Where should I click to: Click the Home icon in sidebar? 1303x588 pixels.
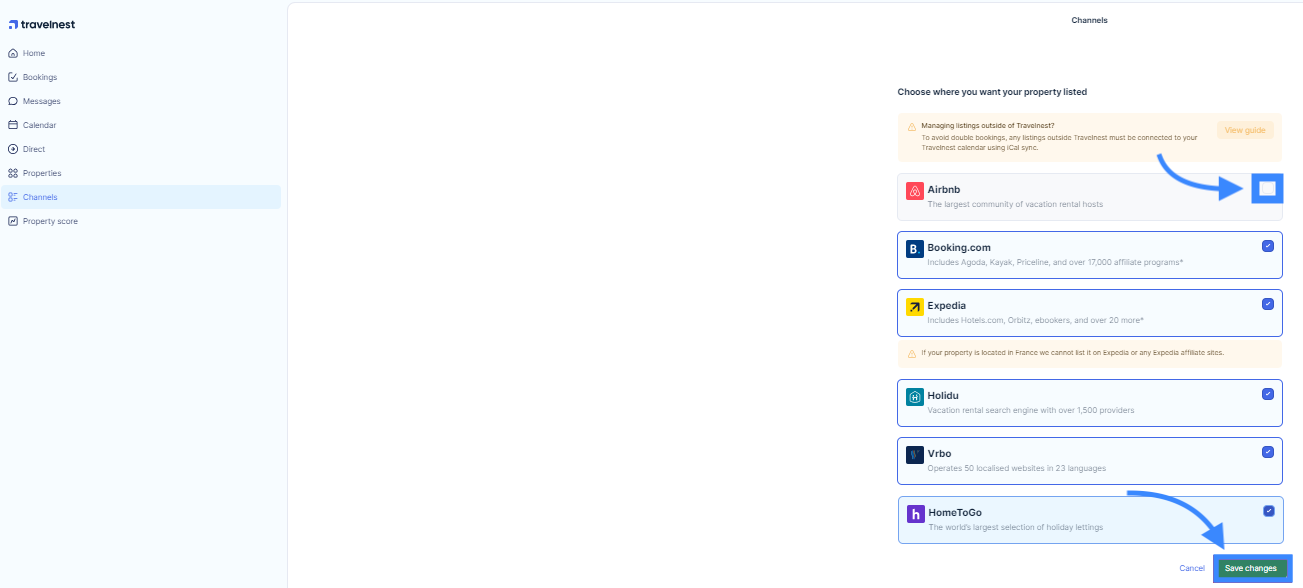coord(13,53)
